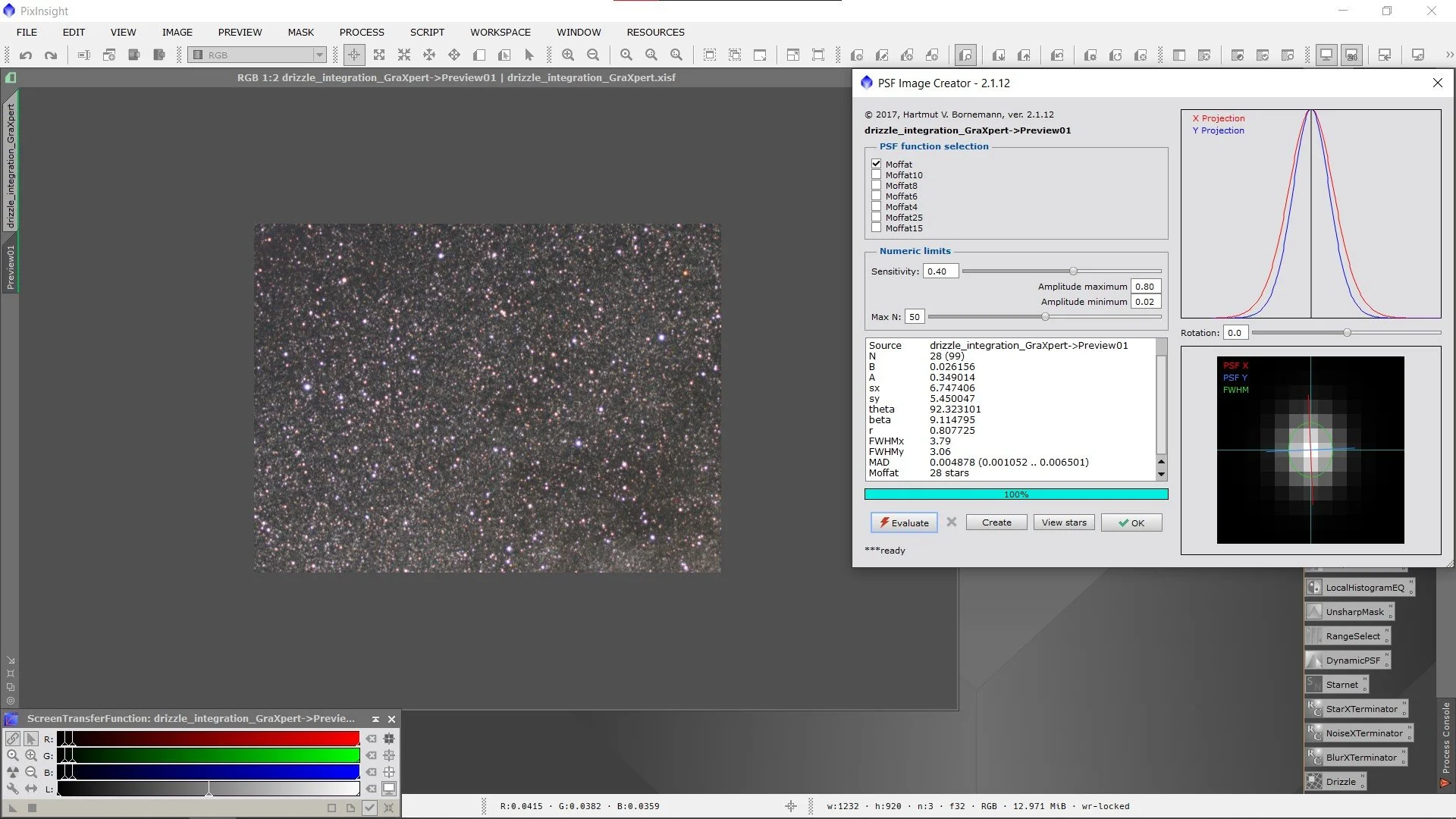The width and height of the screenshot is (1456, 819).
Task: Click the Evaluate button
Action: point(904,522)
